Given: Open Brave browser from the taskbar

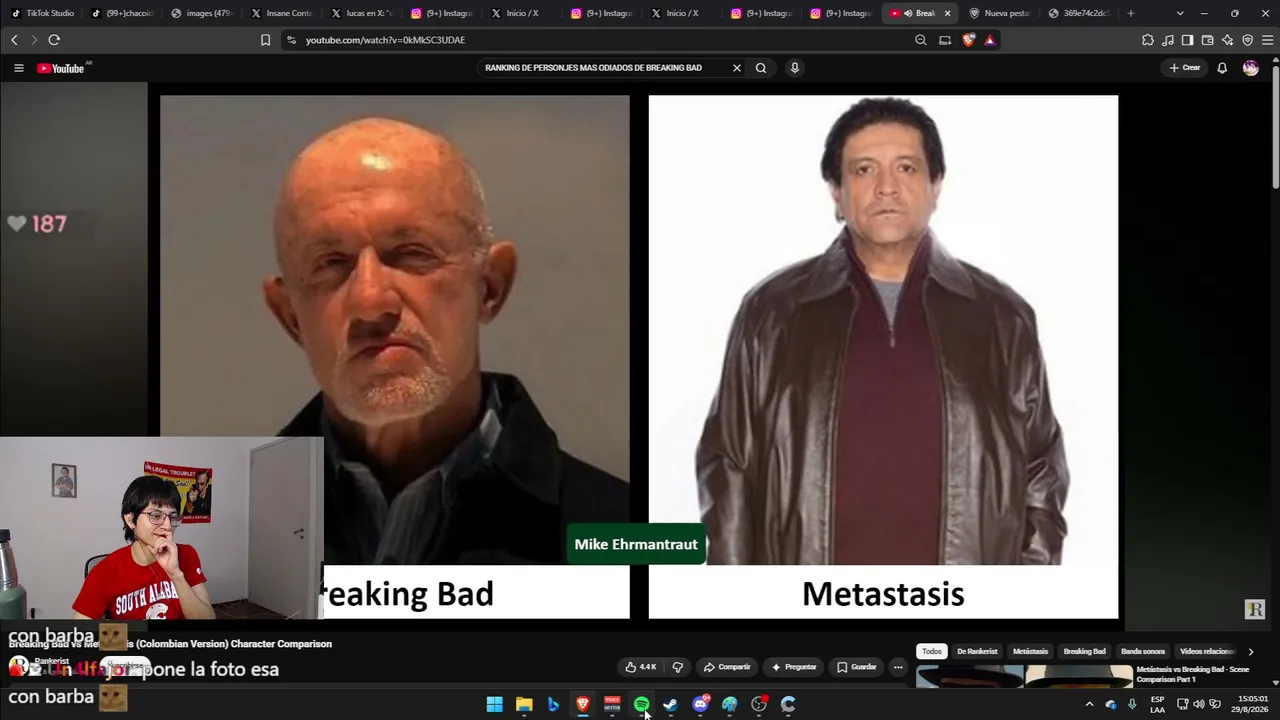Looking at the screenshot, I should tap(583, 704).
